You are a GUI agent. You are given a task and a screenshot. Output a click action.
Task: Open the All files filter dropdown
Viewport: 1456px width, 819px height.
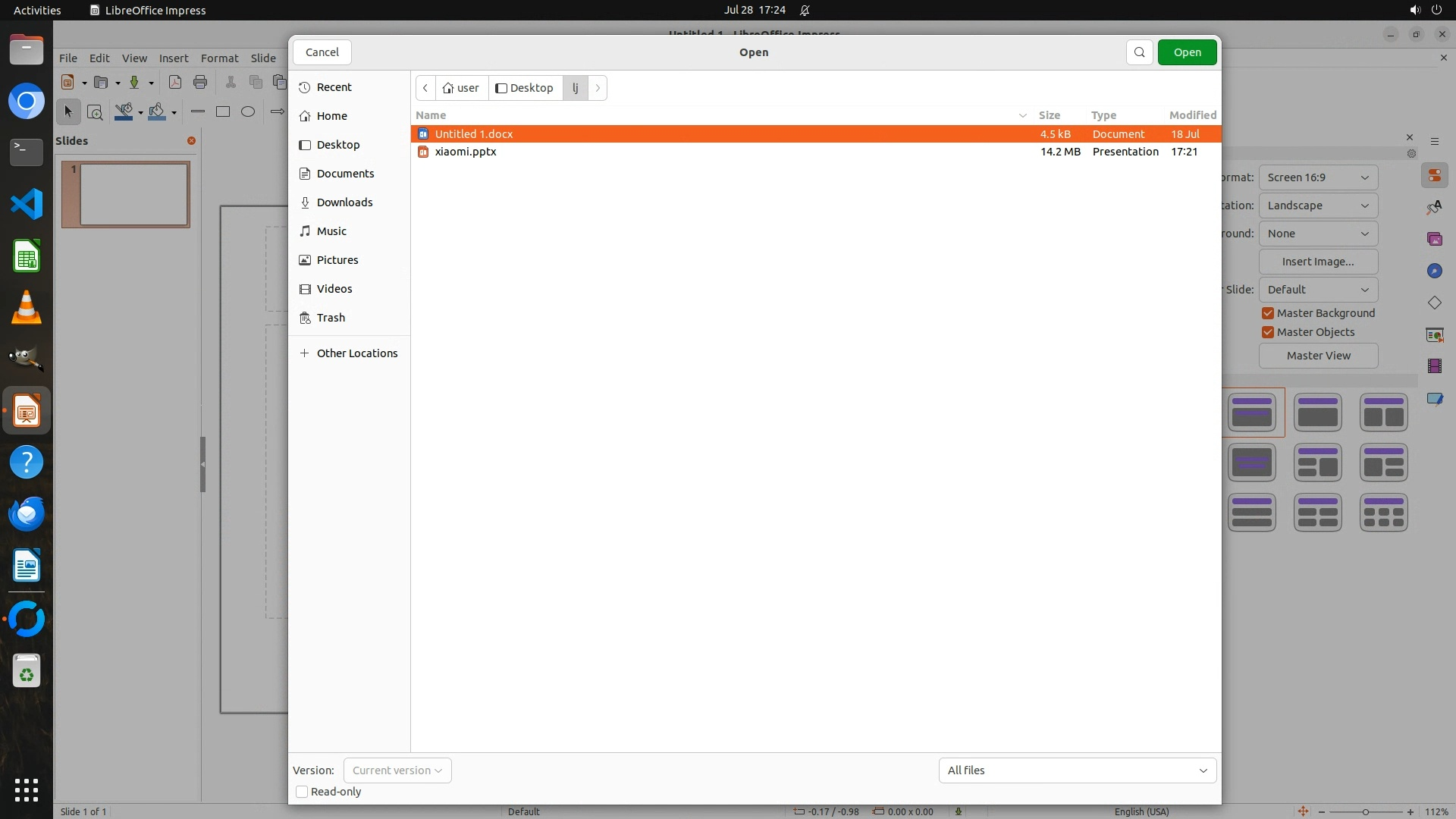[x=1077, y=770]
